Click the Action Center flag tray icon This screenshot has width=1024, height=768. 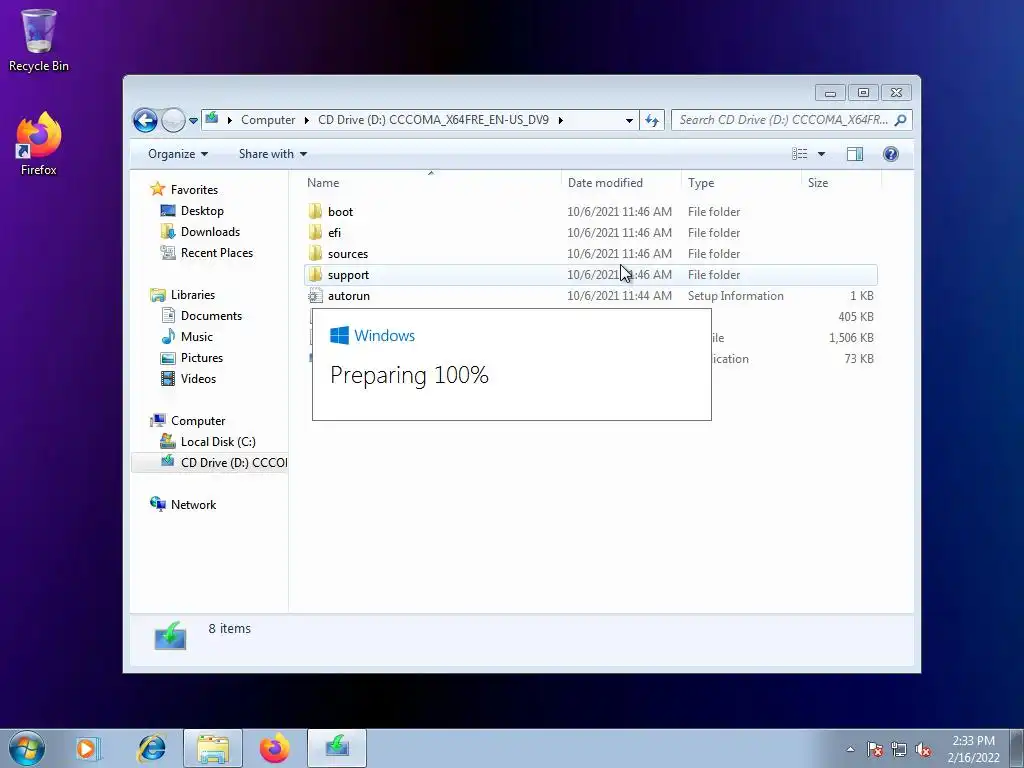875,749
